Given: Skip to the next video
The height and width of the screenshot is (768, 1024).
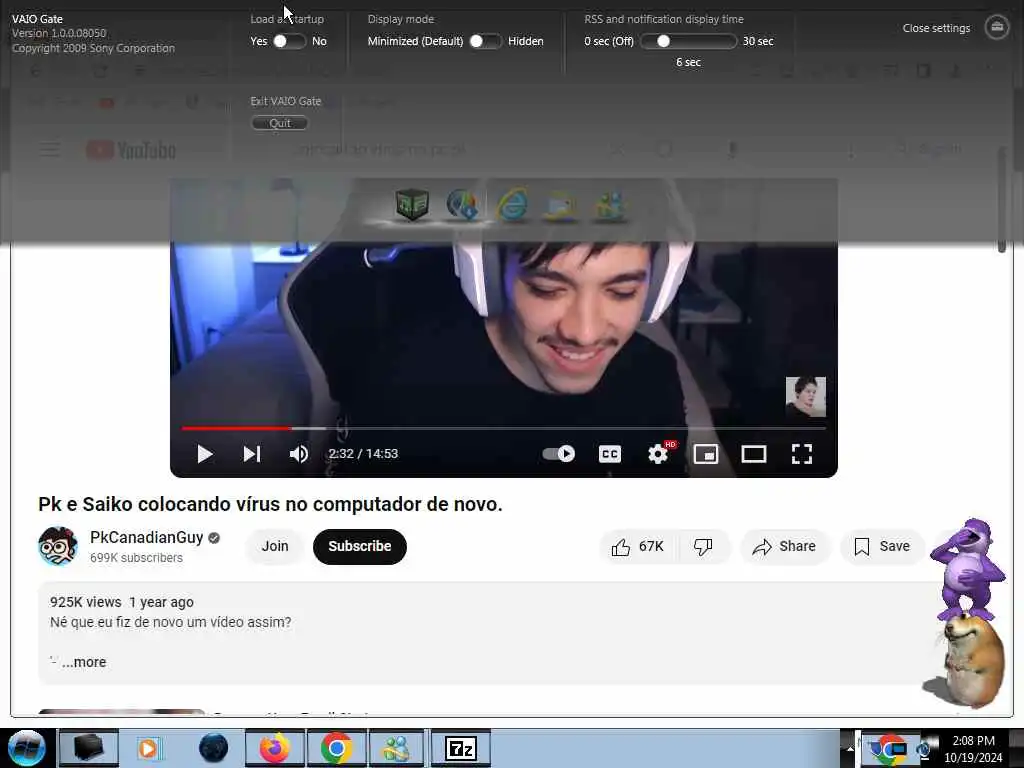Looking at the screenshot, I should (x=251, y=454).
